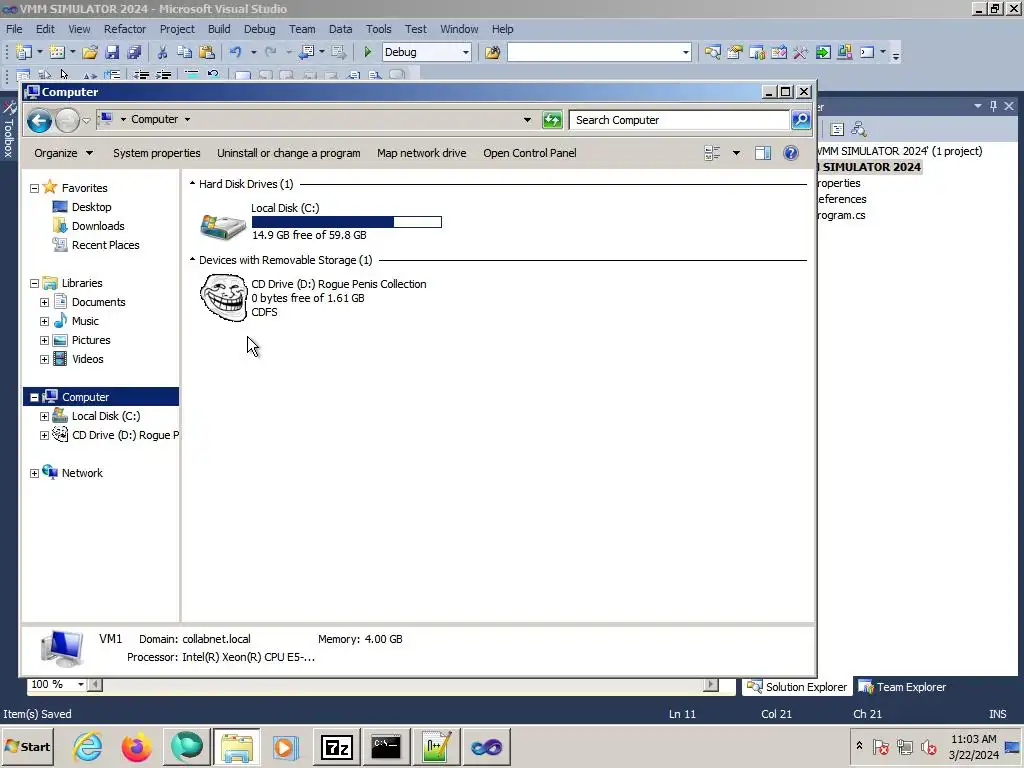Screen dimensions: 1024x768
Task: Click the Back arrow in Computer window
Action: (x=39, y=120)
